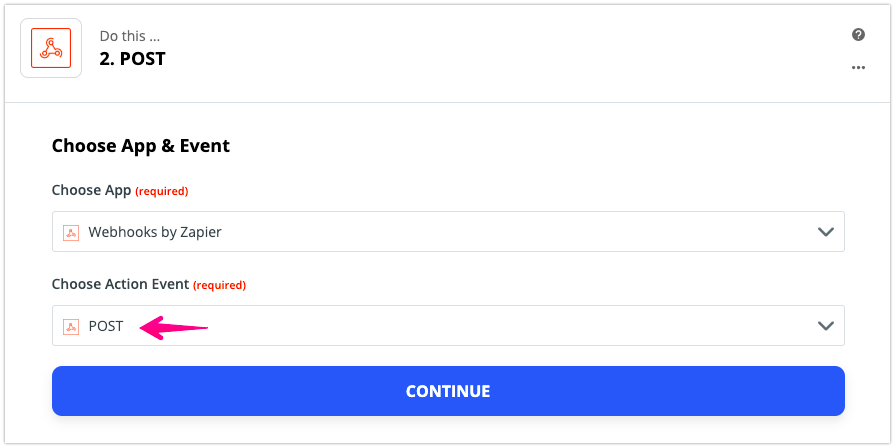Click the CONTINUE button

(448, 391)
